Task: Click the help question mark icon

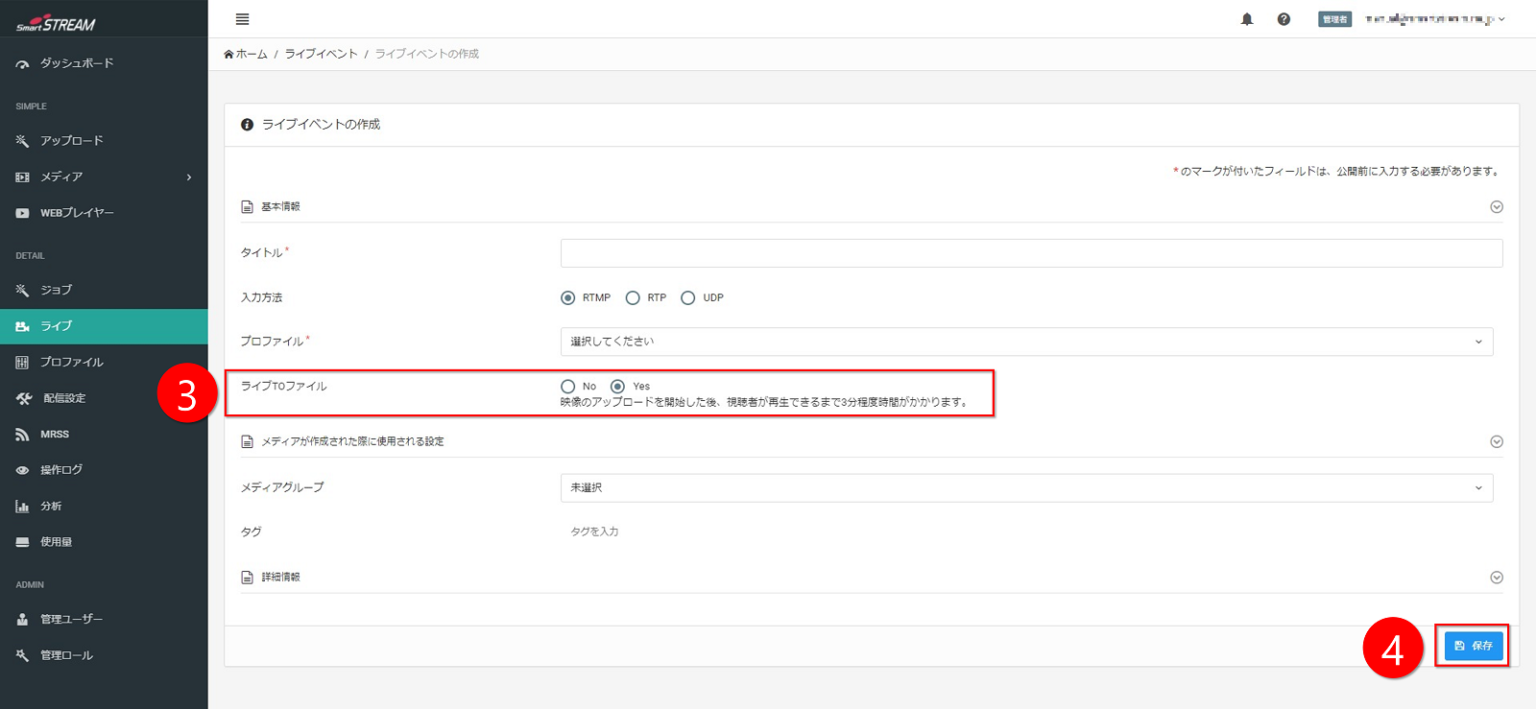Action: click(1283, 19)
